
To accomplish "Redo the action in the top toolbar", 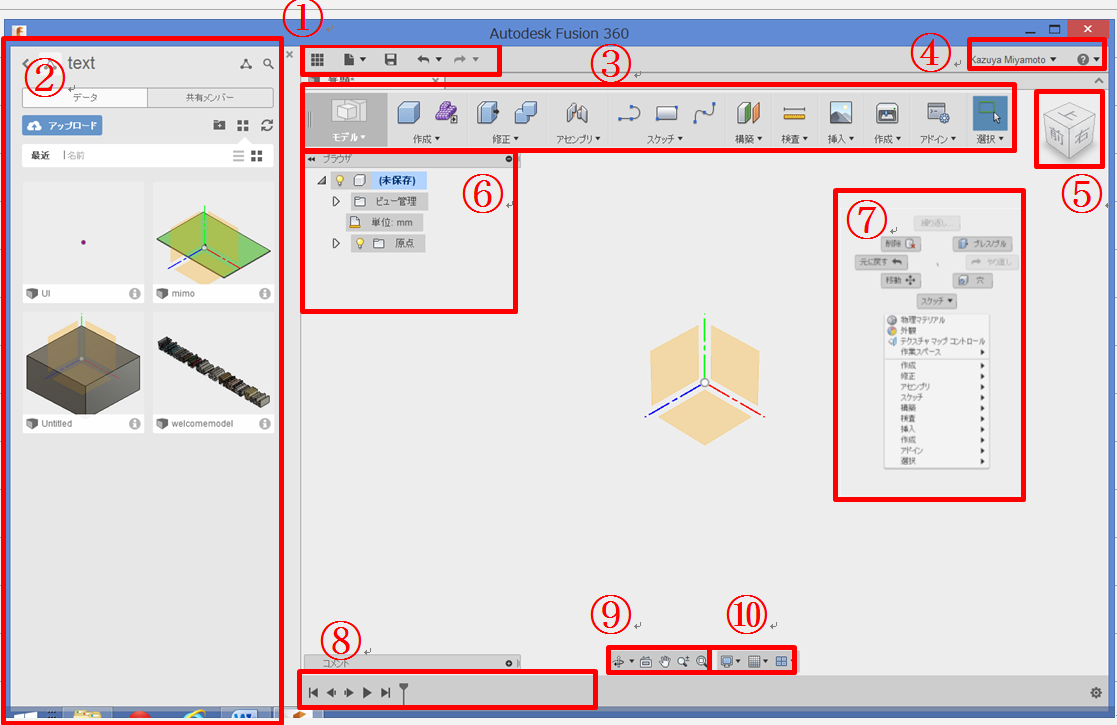I will 460,60.
